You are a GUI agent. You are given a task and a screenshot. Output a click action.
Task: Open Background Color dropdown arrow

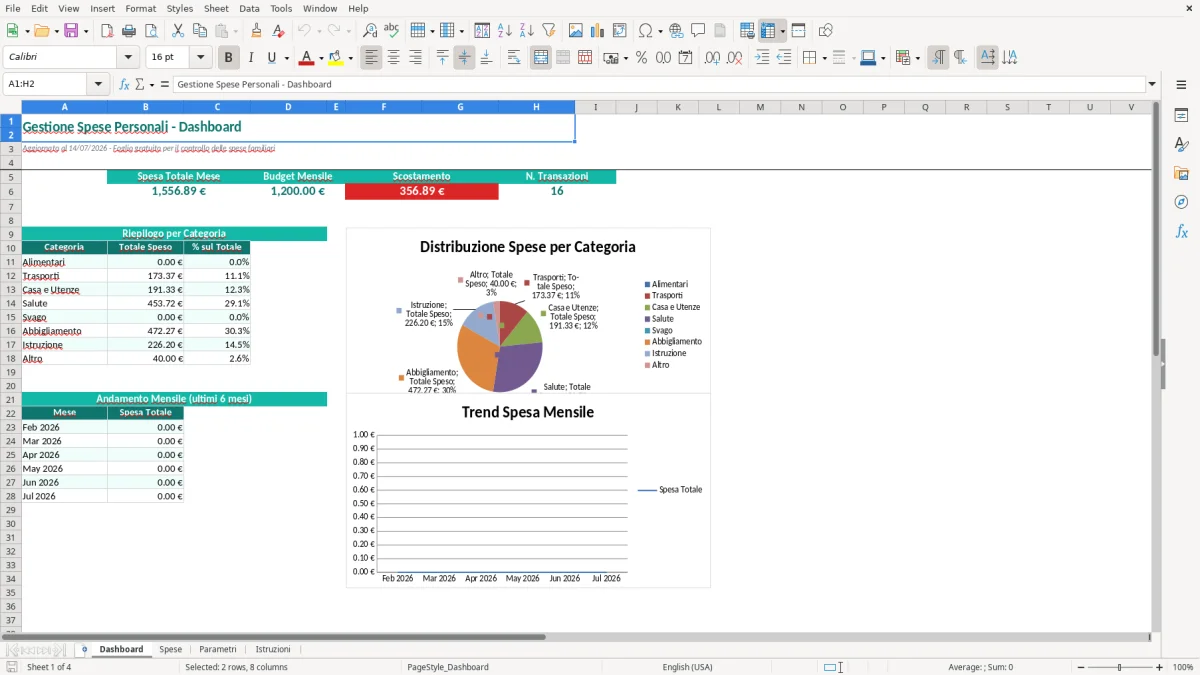pyautogui.click(x=351, y=58)
